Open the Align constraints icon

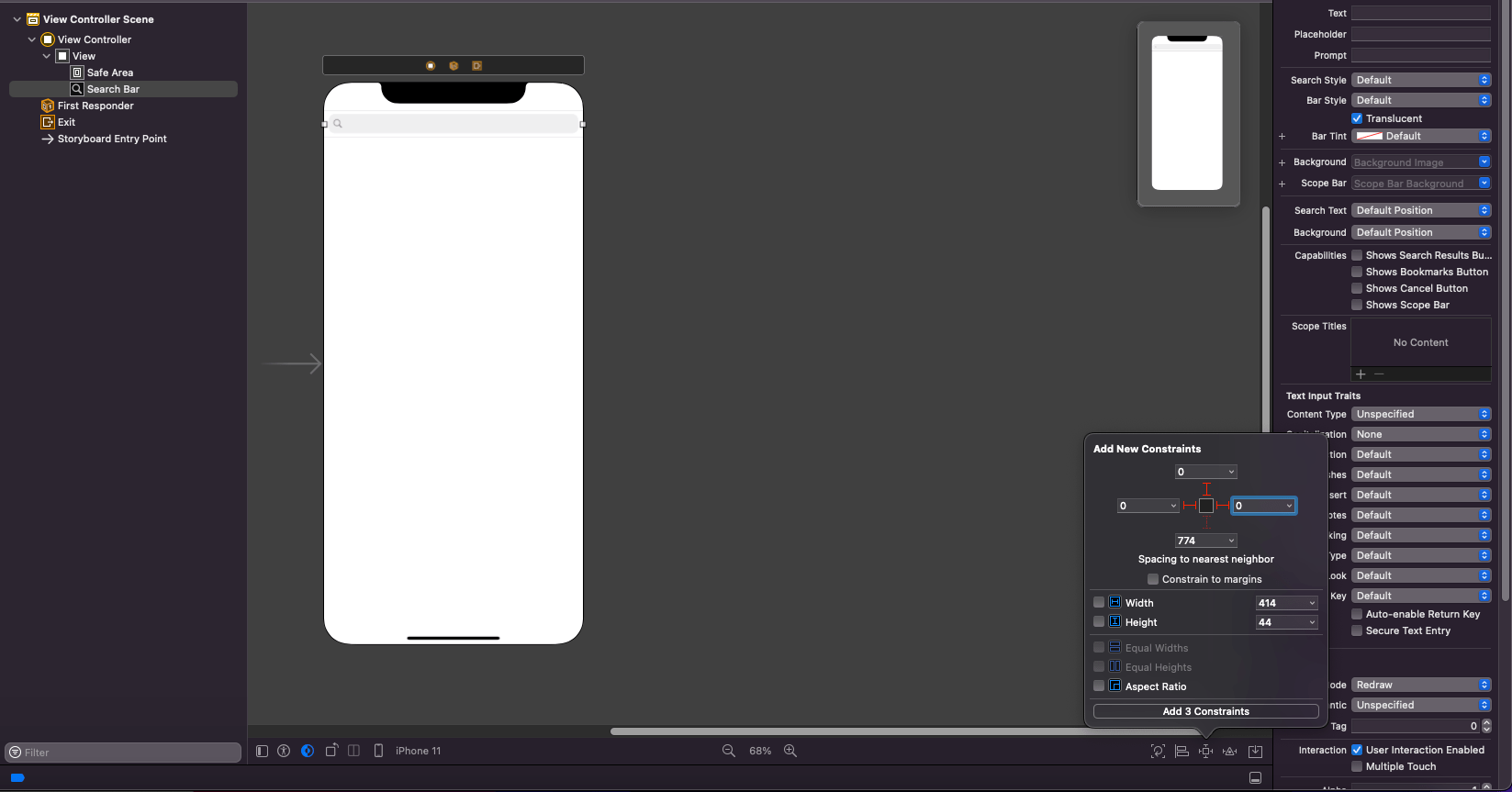(x=1182, y=751)
